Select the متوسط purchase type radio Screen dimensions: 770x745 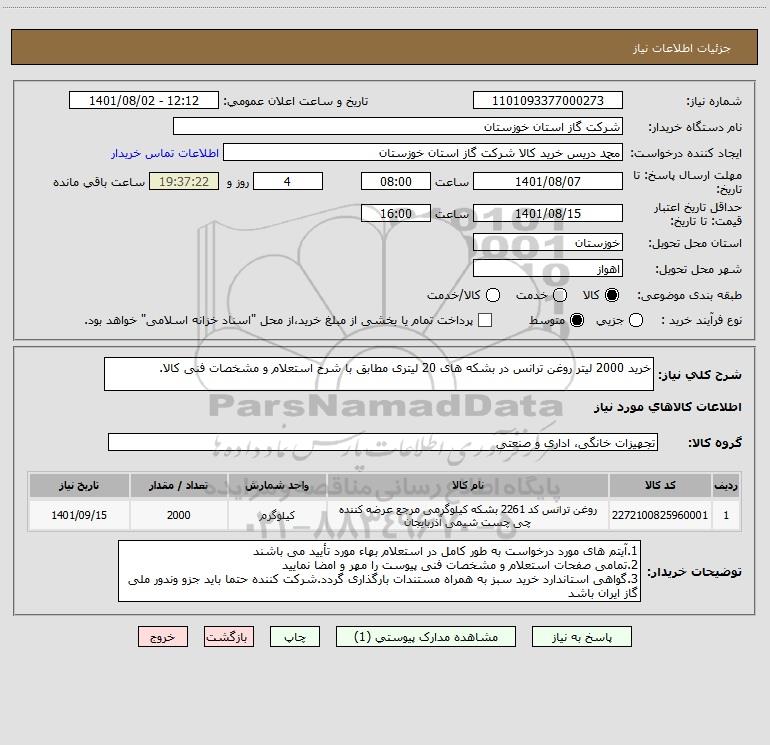577,320
